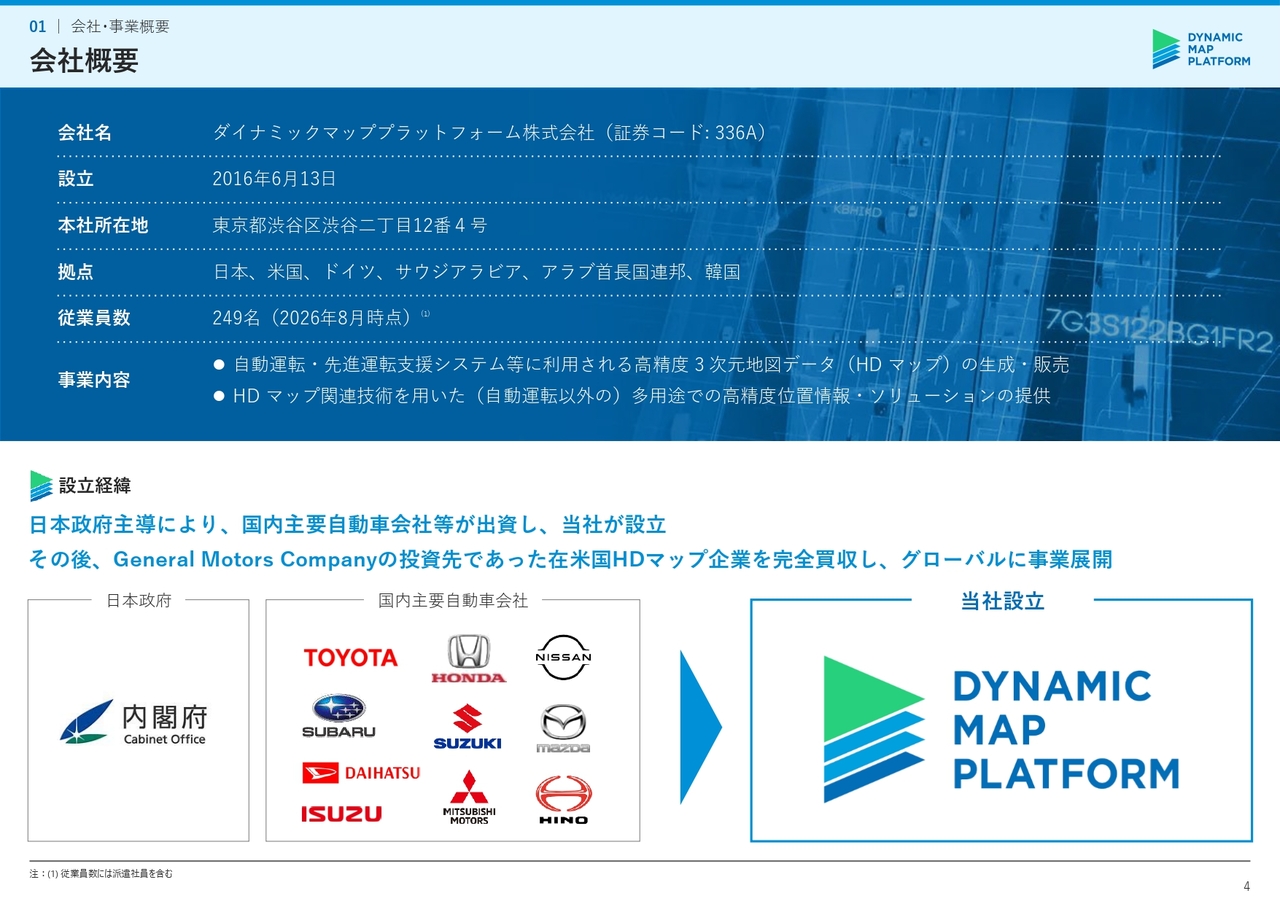
Task: Click the green icon beside 設立経緯
Action: coord(41,486)
